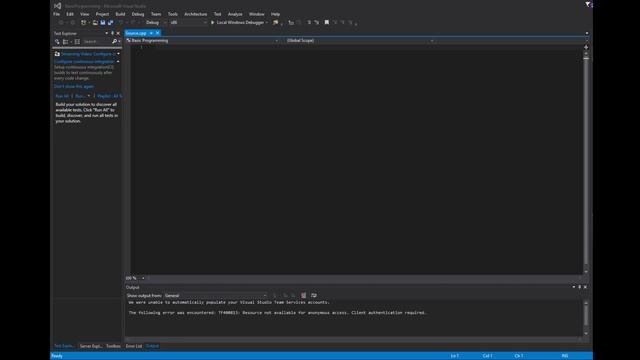
Task: Open the Window menu
Action: (x=256, y=14)
